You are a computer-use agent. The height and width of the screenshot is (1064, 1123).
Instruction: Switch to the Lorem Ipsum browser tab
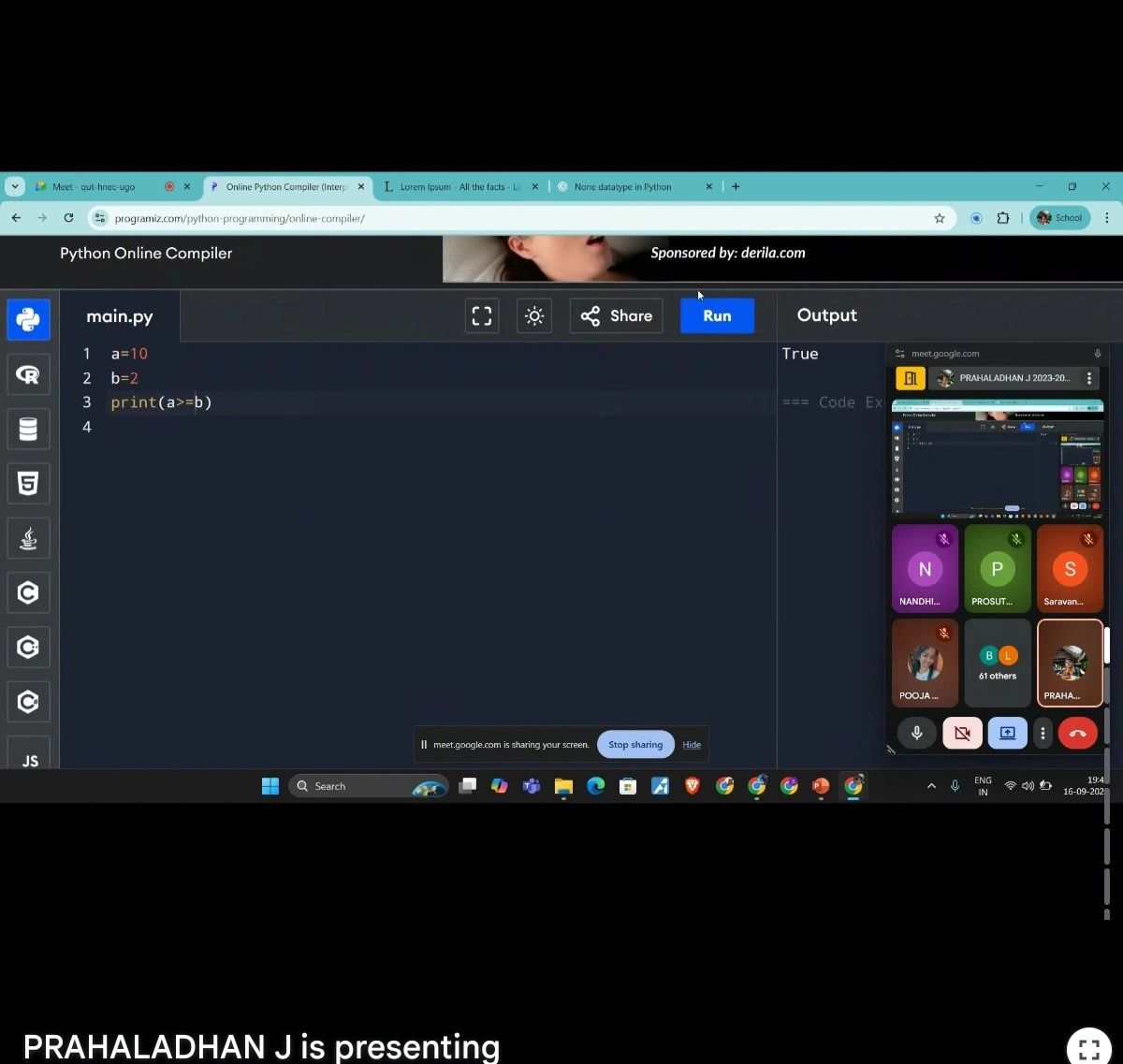tap(459, 187)
